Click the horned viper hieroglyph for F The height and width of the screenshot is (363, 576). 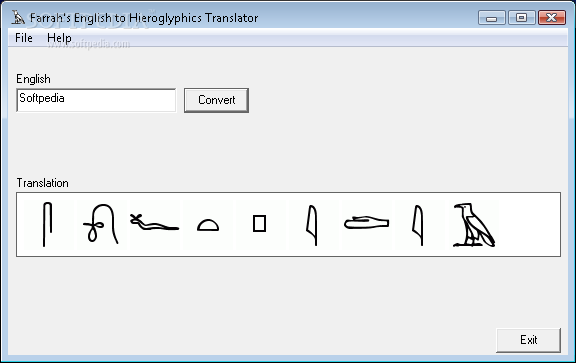tap(154, 223)
